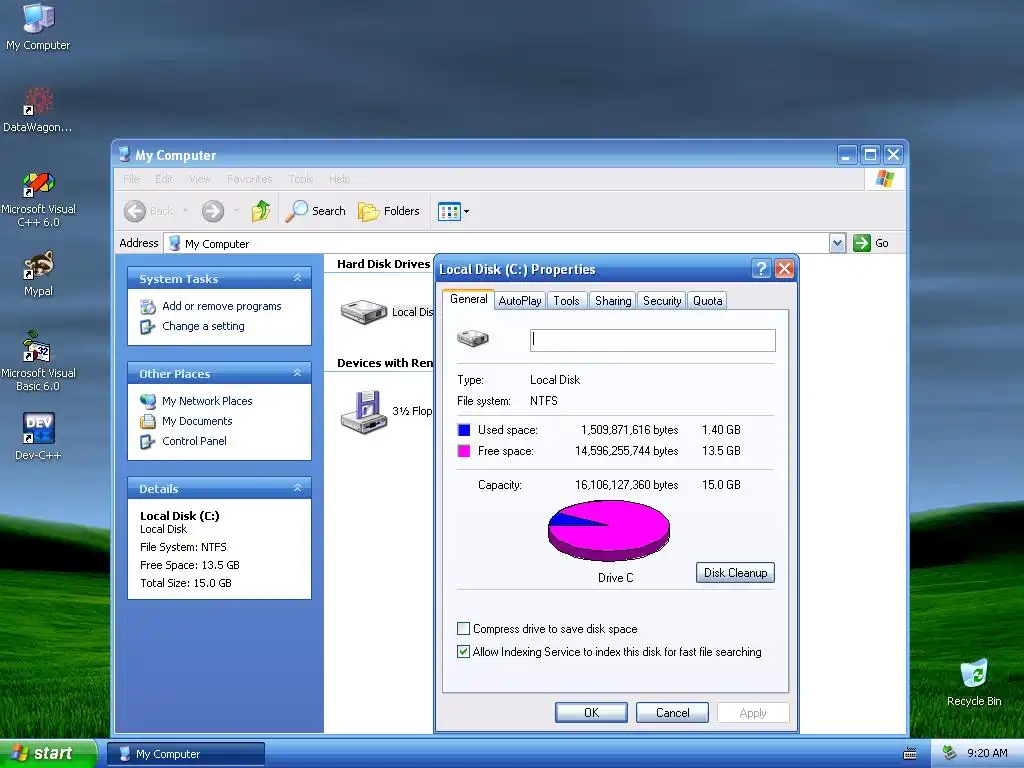This screenshot has height=768, width=1024.
Task: Open the File menu
Action: coord(131,179)
